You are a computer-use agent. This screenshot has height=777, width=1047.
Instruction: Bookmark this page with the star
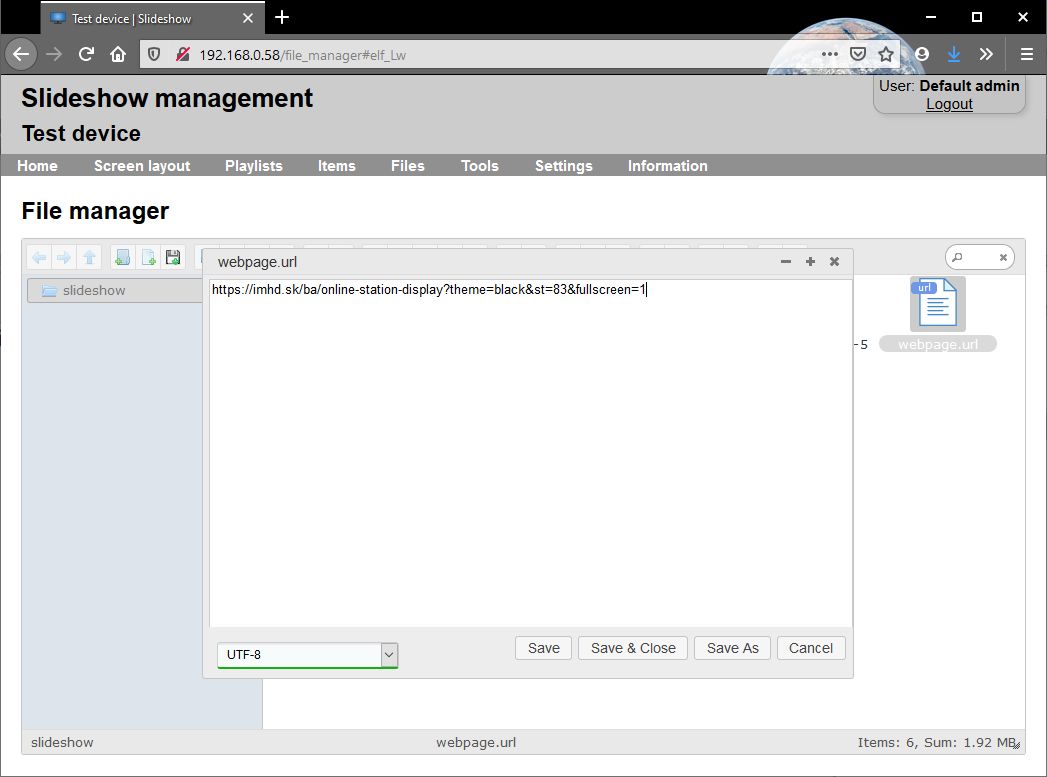(886, 54)
